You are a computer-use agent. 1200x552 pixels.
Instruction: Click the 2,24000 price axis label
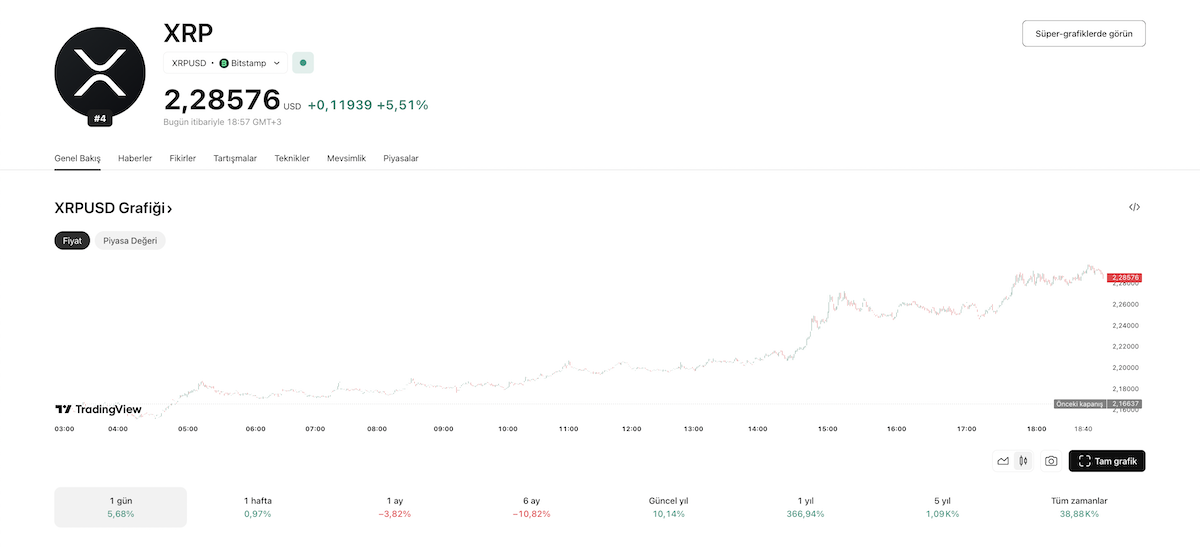1126,325
